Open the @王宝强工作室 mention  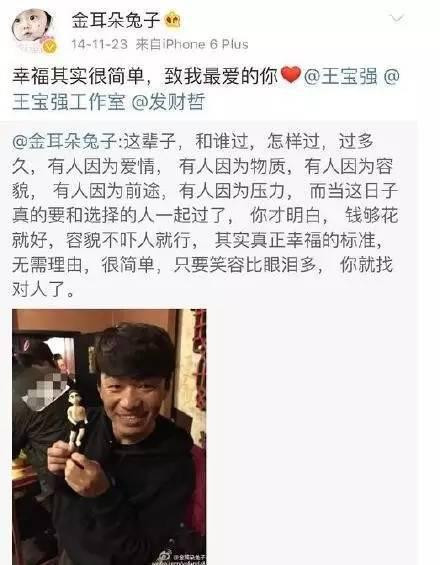coord(69,102)
